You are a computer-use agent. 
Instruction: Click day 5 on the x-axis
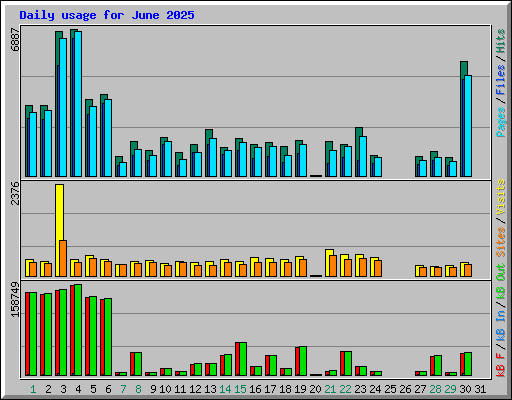93,389
